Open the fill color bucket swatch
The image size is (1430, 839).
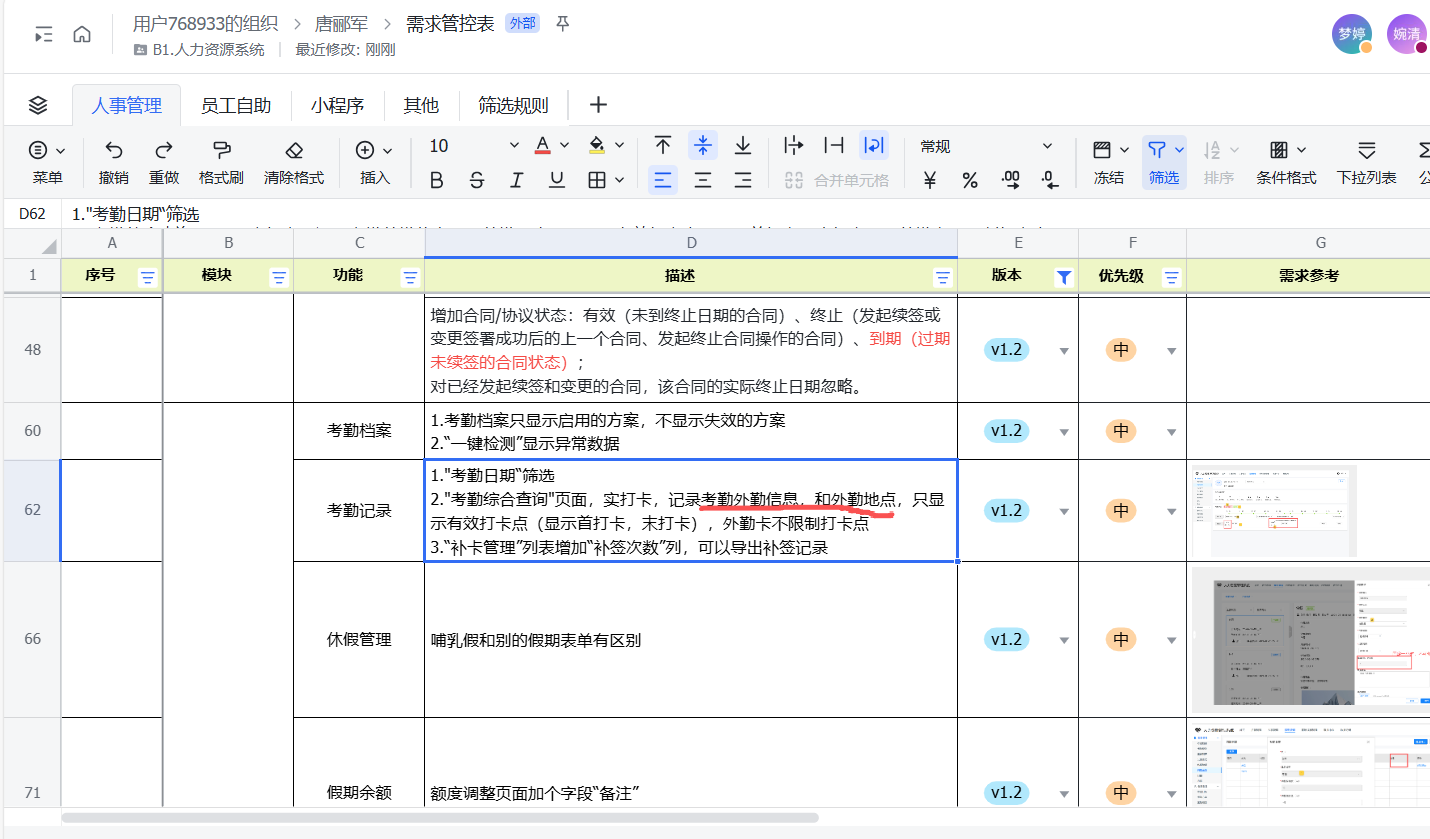[597, 146]
